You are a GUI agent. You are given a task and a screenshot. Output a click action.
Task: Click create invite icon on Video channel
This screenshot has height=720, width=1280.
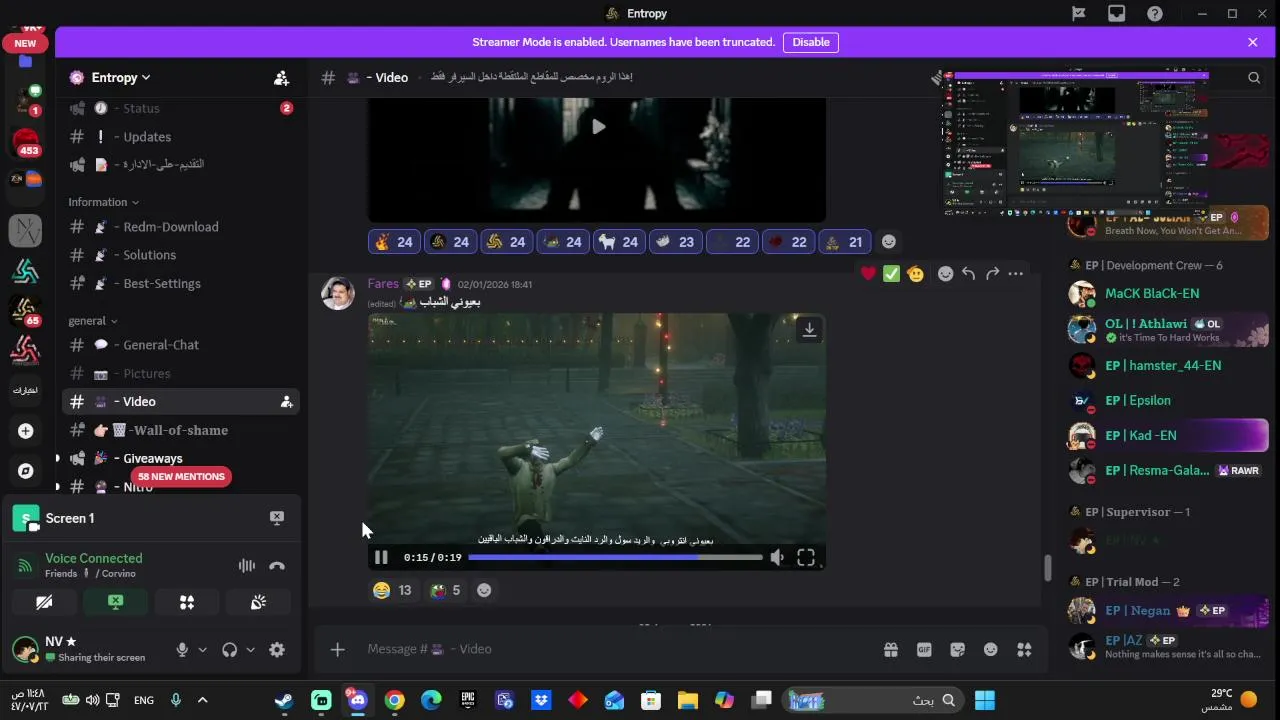point(286,402)
